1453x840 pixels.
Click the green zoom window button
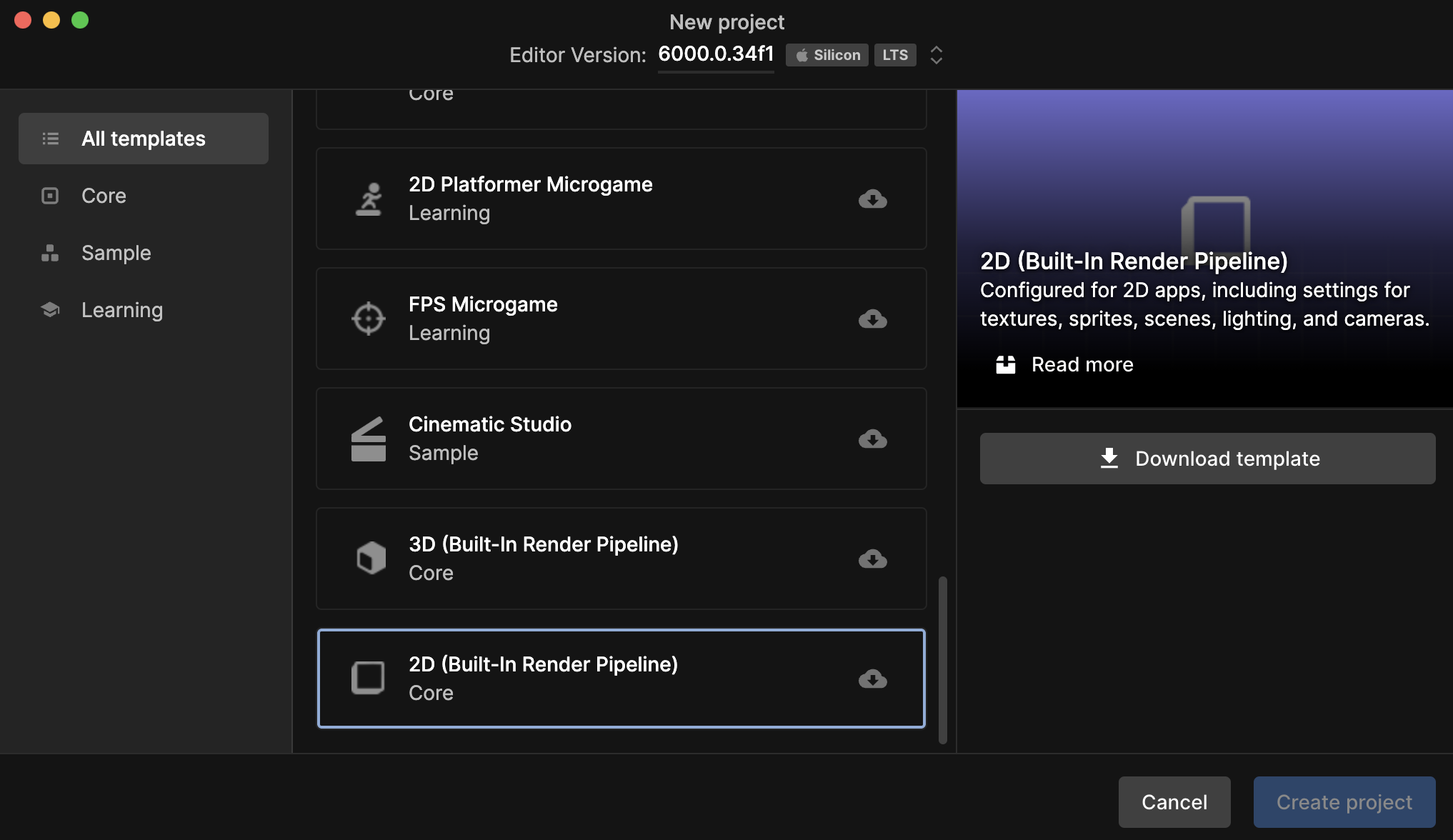tap(80, 20)
